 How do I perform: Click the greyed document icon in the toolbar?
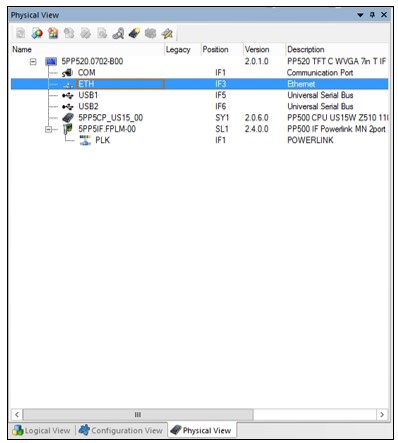pyautogui.click(x=21, y=33)
